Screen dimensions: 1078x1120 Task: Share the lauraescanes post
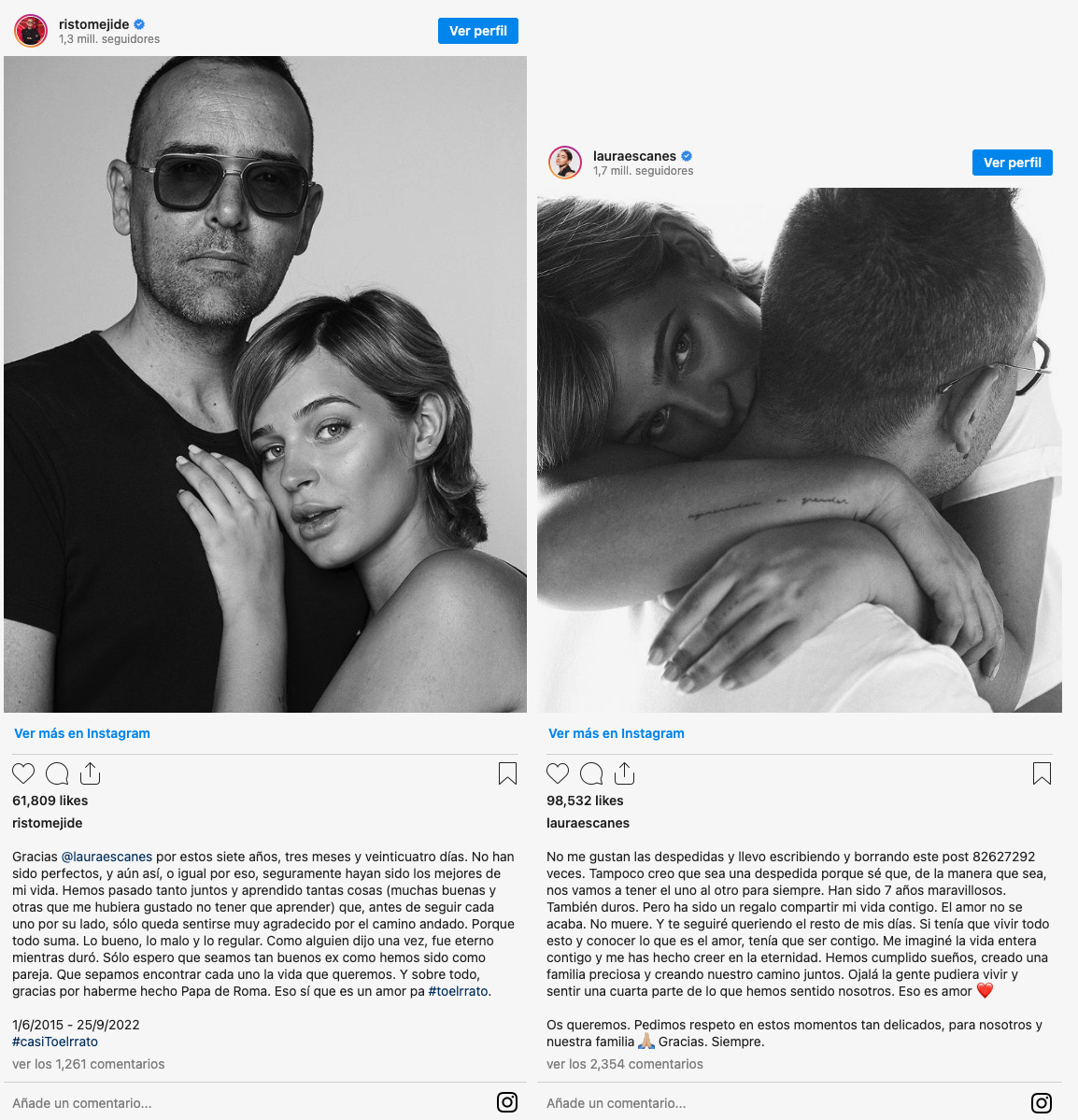624,773
